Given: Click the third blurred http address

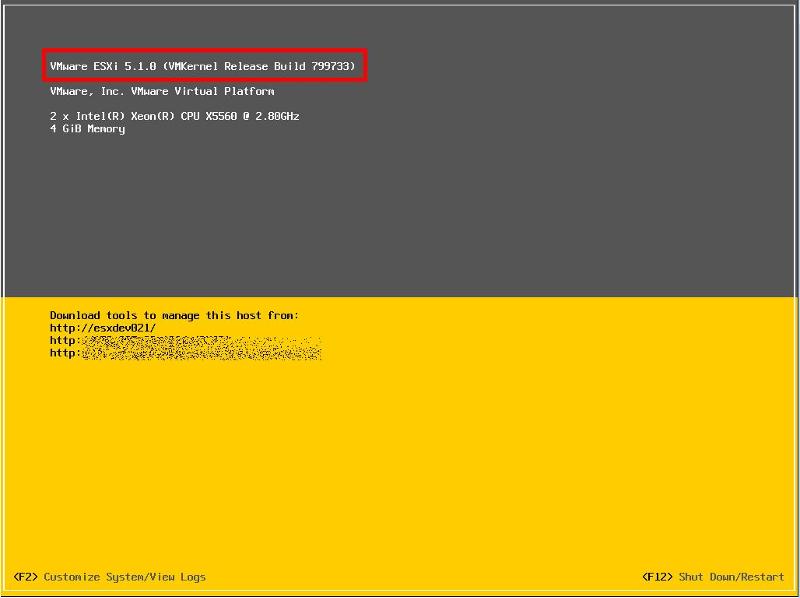Looking at the screenshot, I should click(186, 353).
